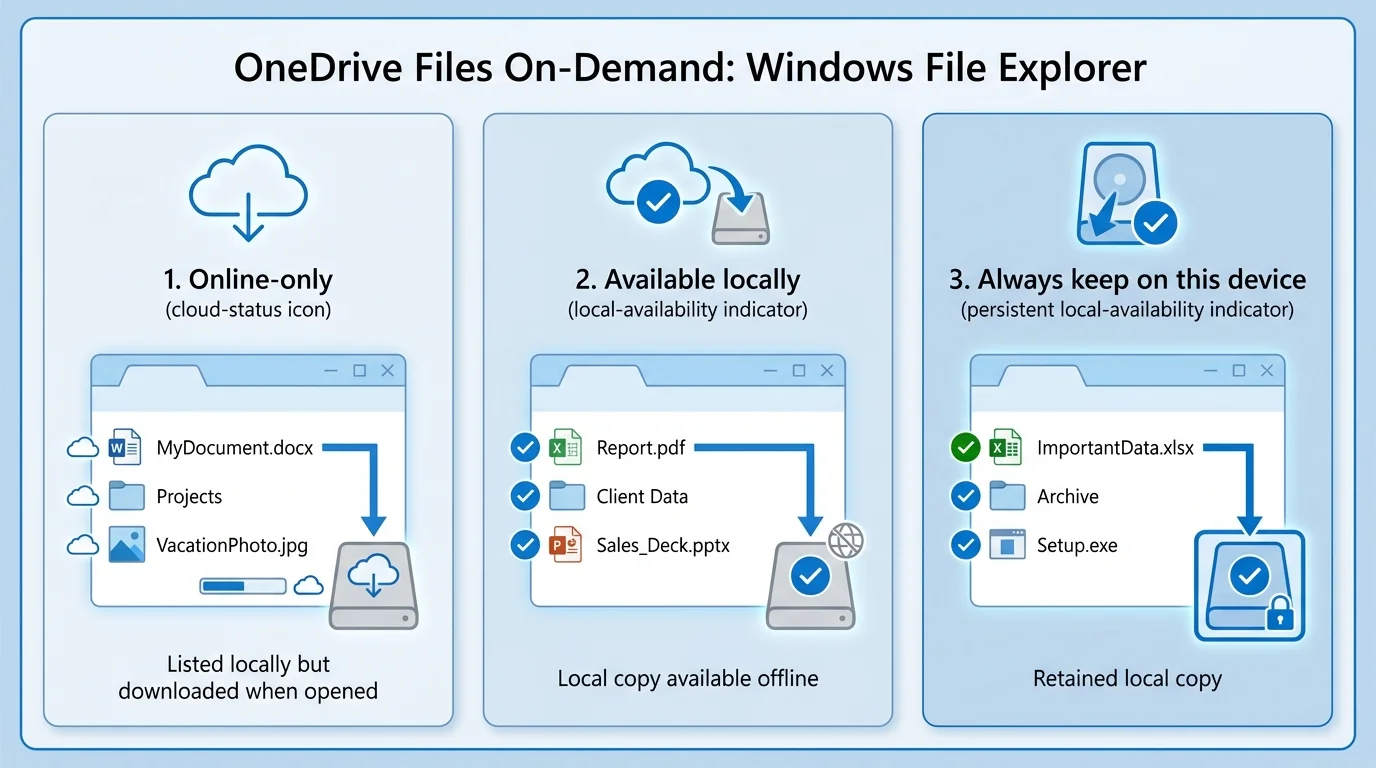
Task: Click the blue checkmark beside Sales_Deck.pptx
Action: click(525, 545)
